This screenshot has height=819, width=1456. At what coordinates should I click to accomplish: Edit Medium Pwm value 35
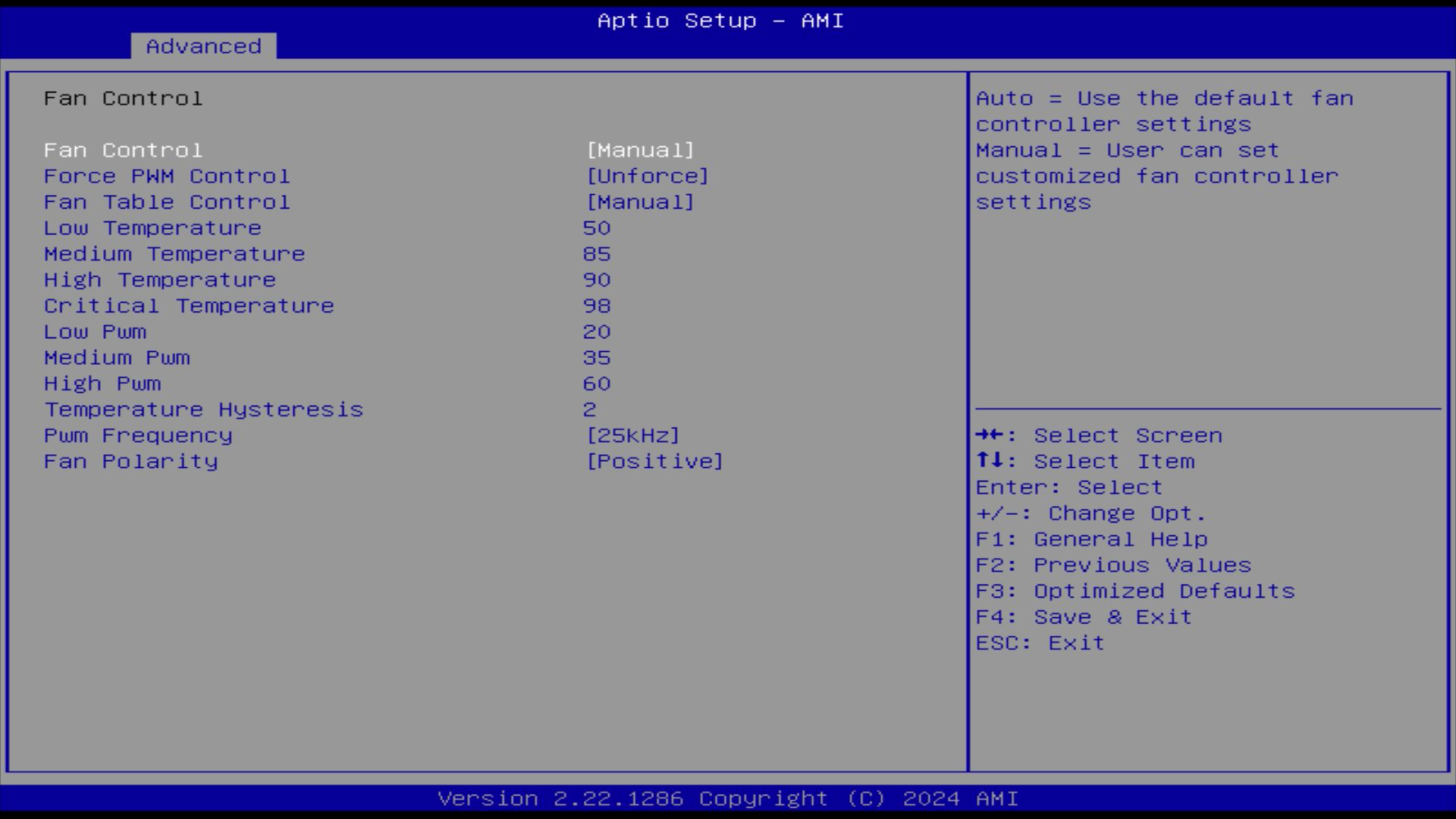[x=597, y=358]
